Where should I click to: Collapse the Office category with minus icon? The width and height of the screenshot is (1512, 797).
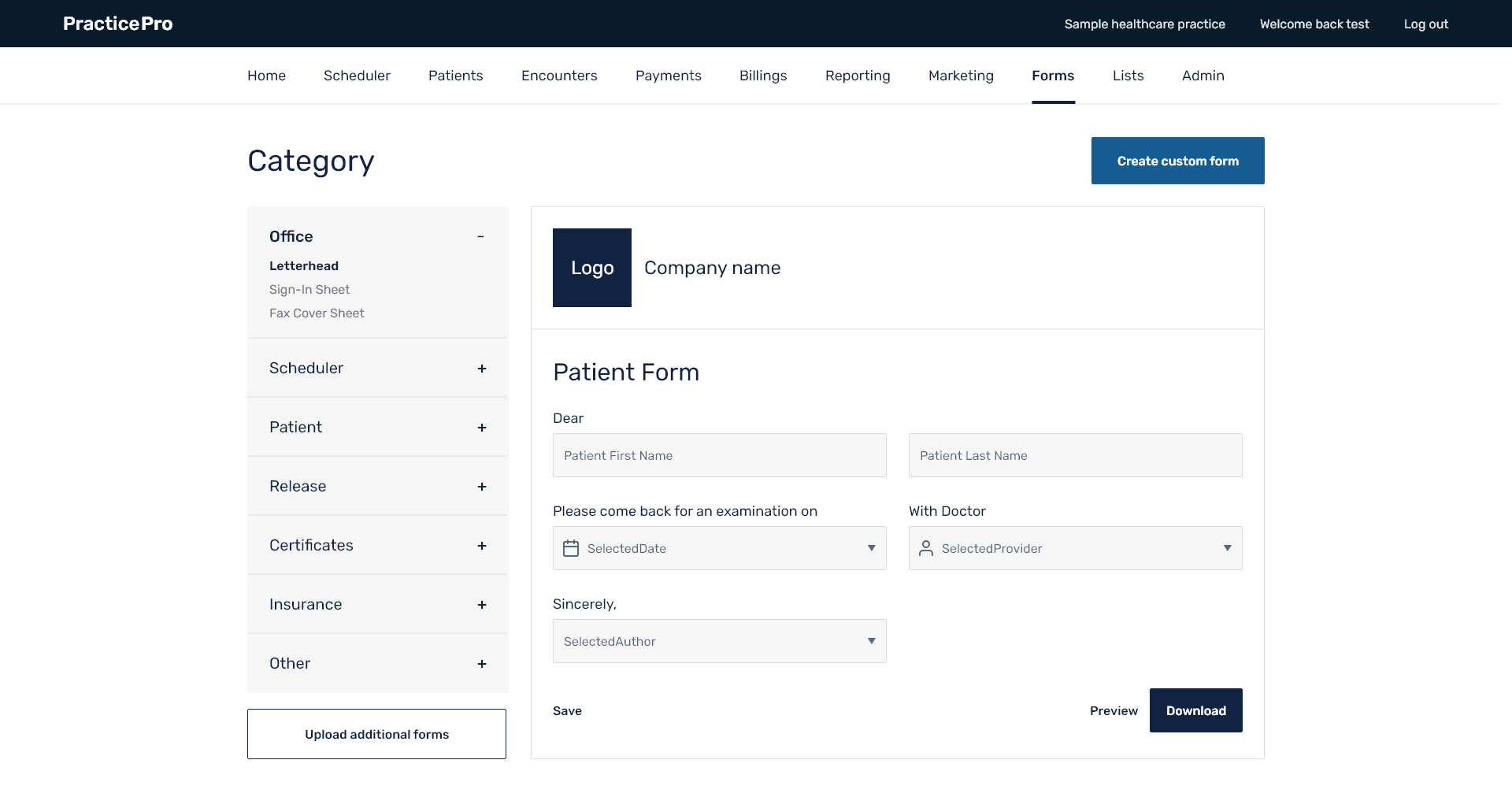click(480, 236)
